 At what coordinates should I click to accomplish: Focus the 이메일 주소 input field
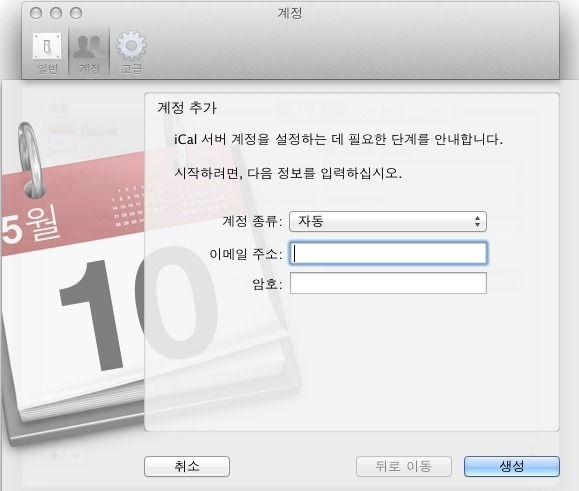pyautogui.click(x=388, y=253)
